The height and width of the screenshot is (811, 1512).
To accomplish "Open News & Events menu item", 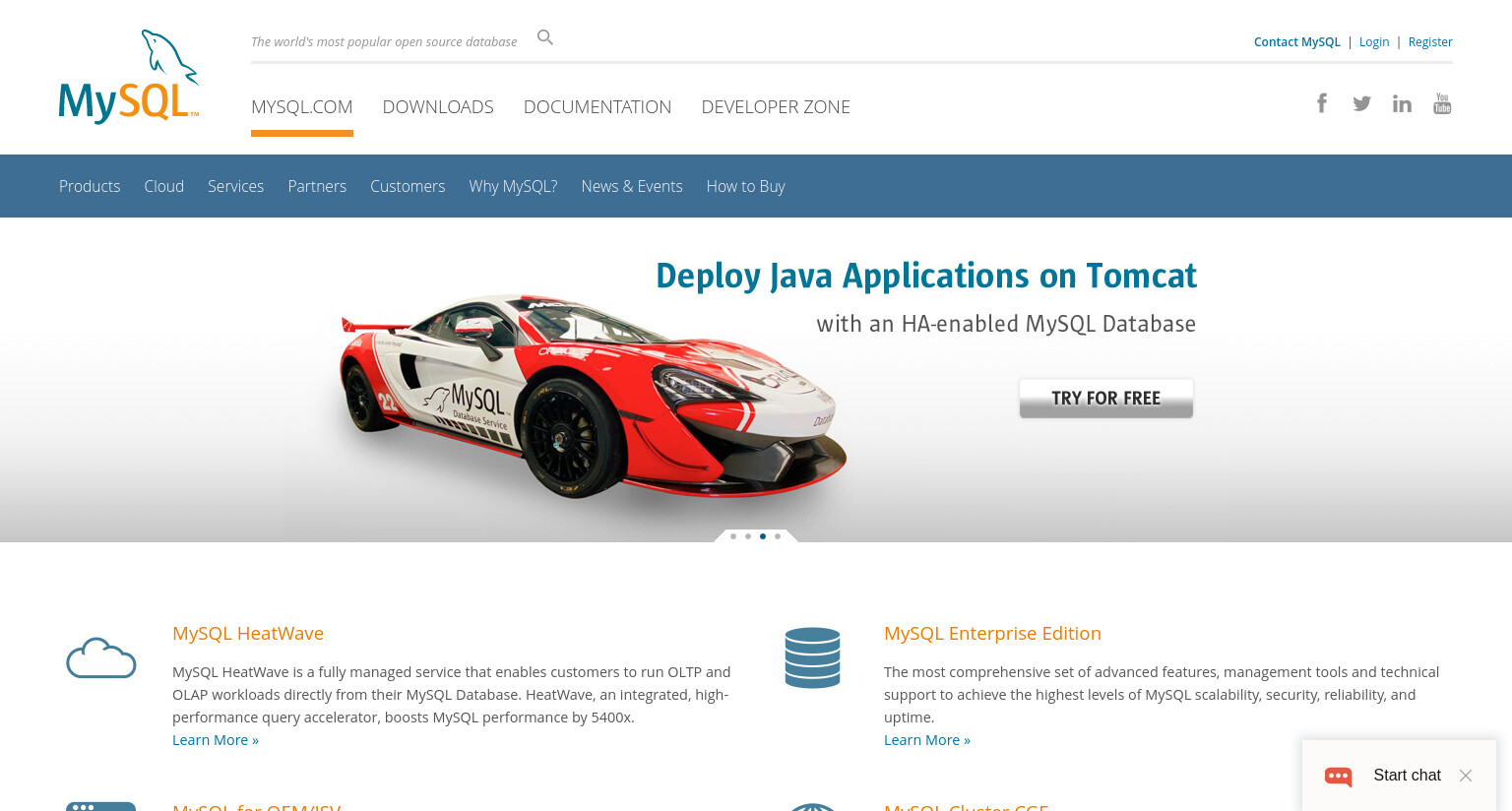I will (x=632, y=186).
